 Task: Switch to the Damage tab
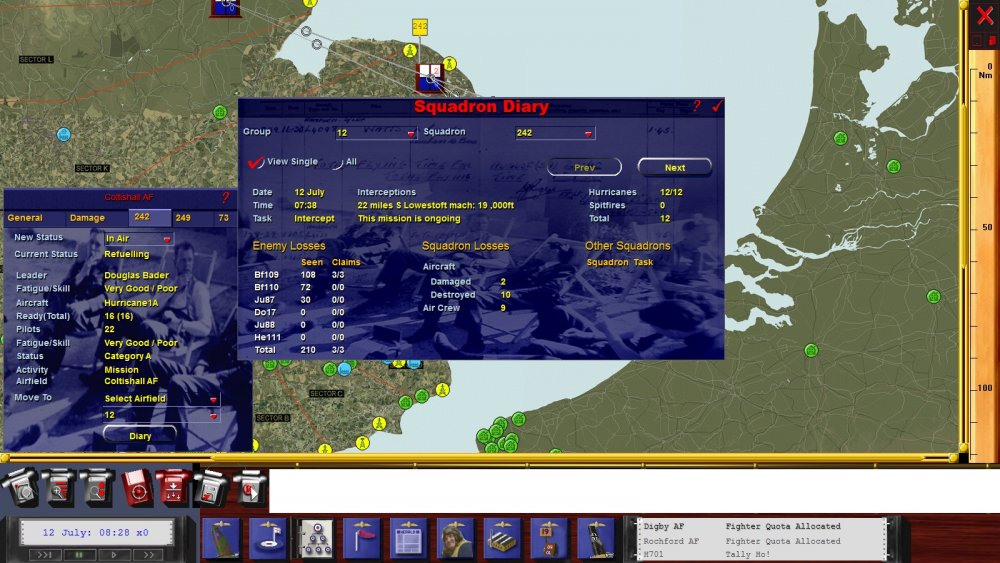tap(87, 218)
